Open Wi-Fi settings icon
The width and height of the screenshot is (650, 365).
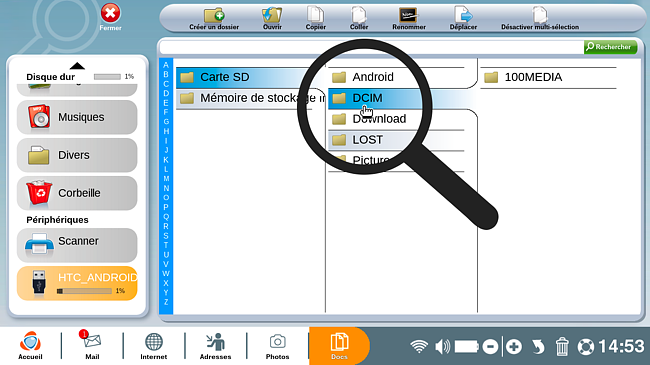click(x=419, y=346)
